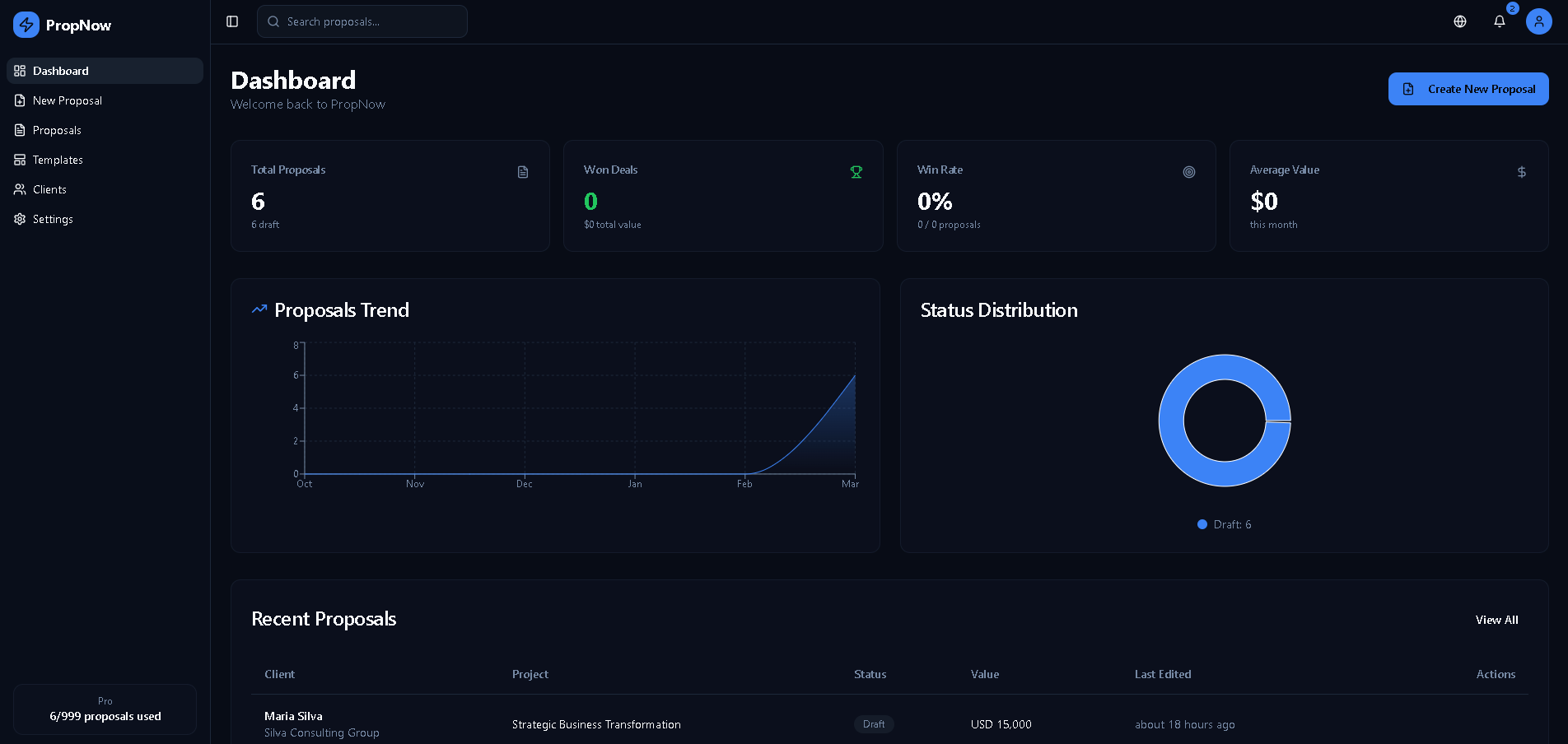Click the PropNow lightning logo
The height and width of the screenshot is (744, 1568).
pos(26,25)
